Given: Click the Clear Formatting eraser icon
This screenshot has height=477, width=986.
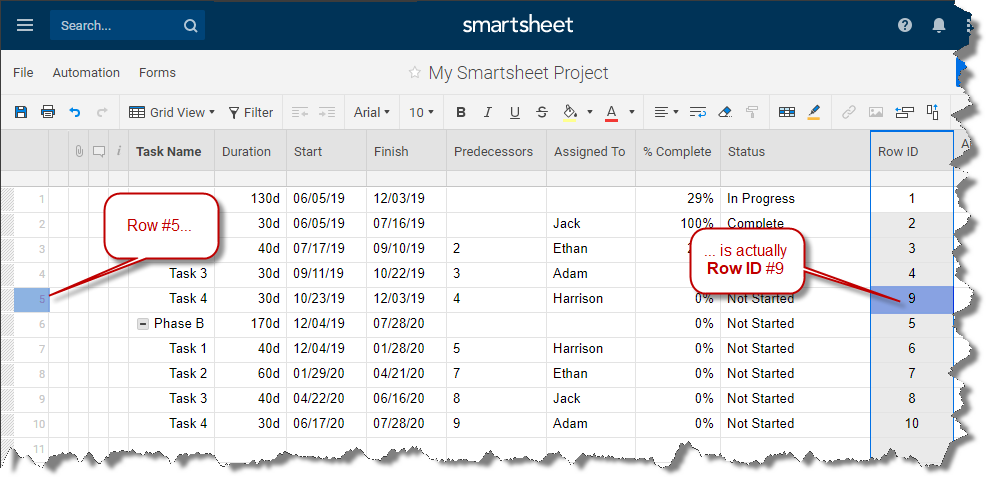Looking at the screenshot, I should coord(725,112).
